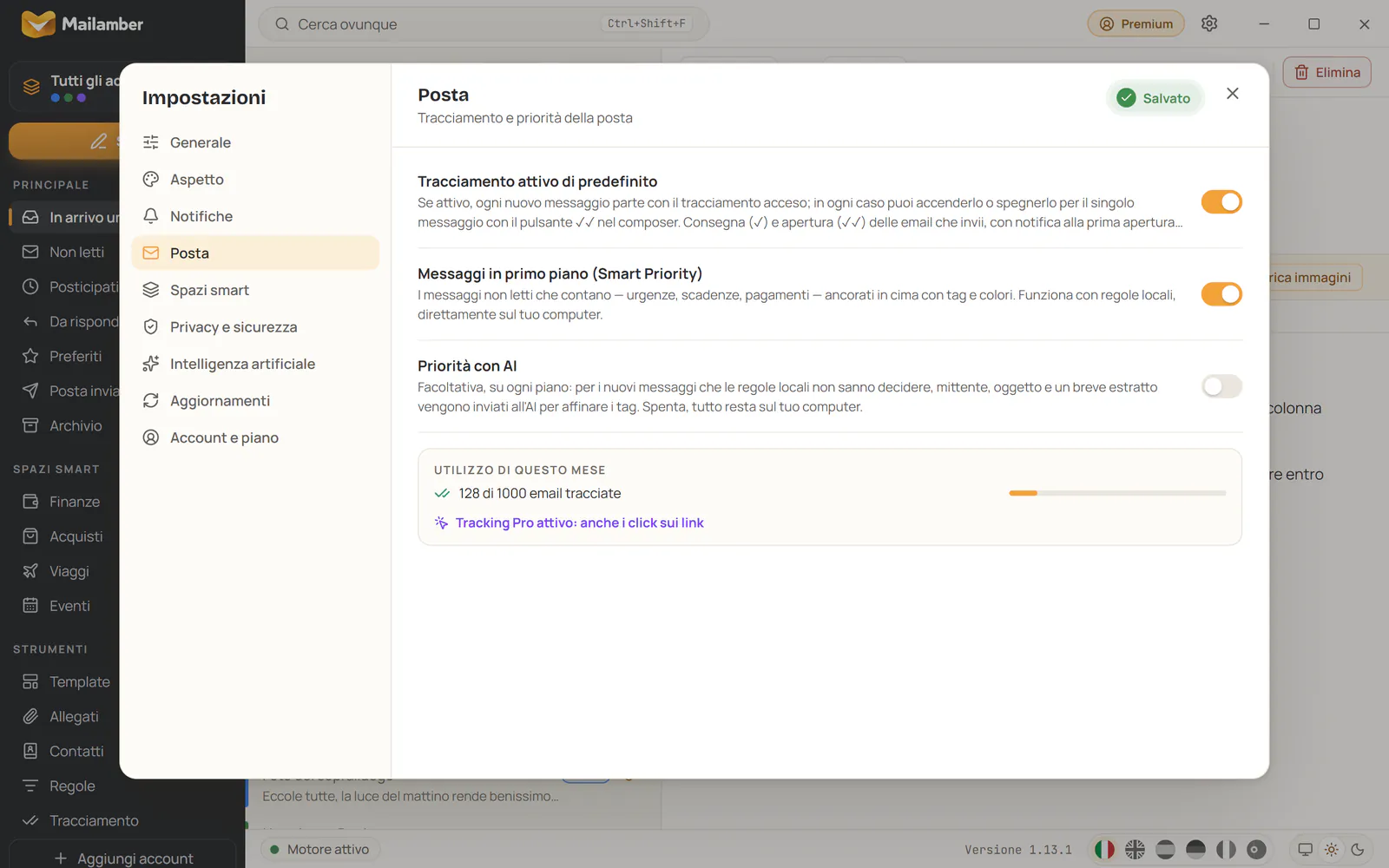This screenshot has width=1389, height=868.
Task: Click the settings gear icon in title bar
Action: point(1209,23)
